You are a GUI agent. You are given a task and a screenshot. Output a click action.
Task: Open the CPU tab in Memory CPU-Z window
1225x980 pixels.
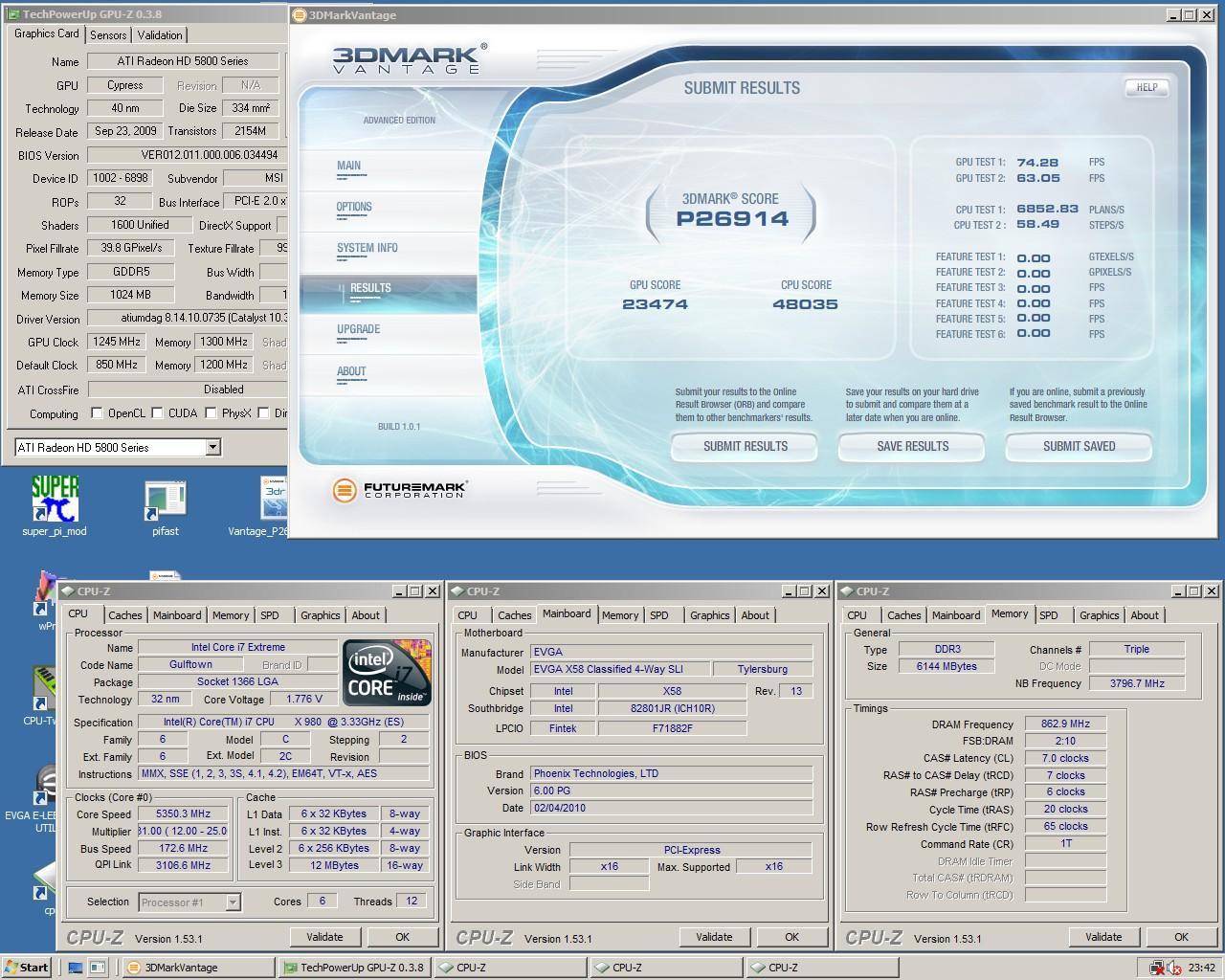(857, 615)
